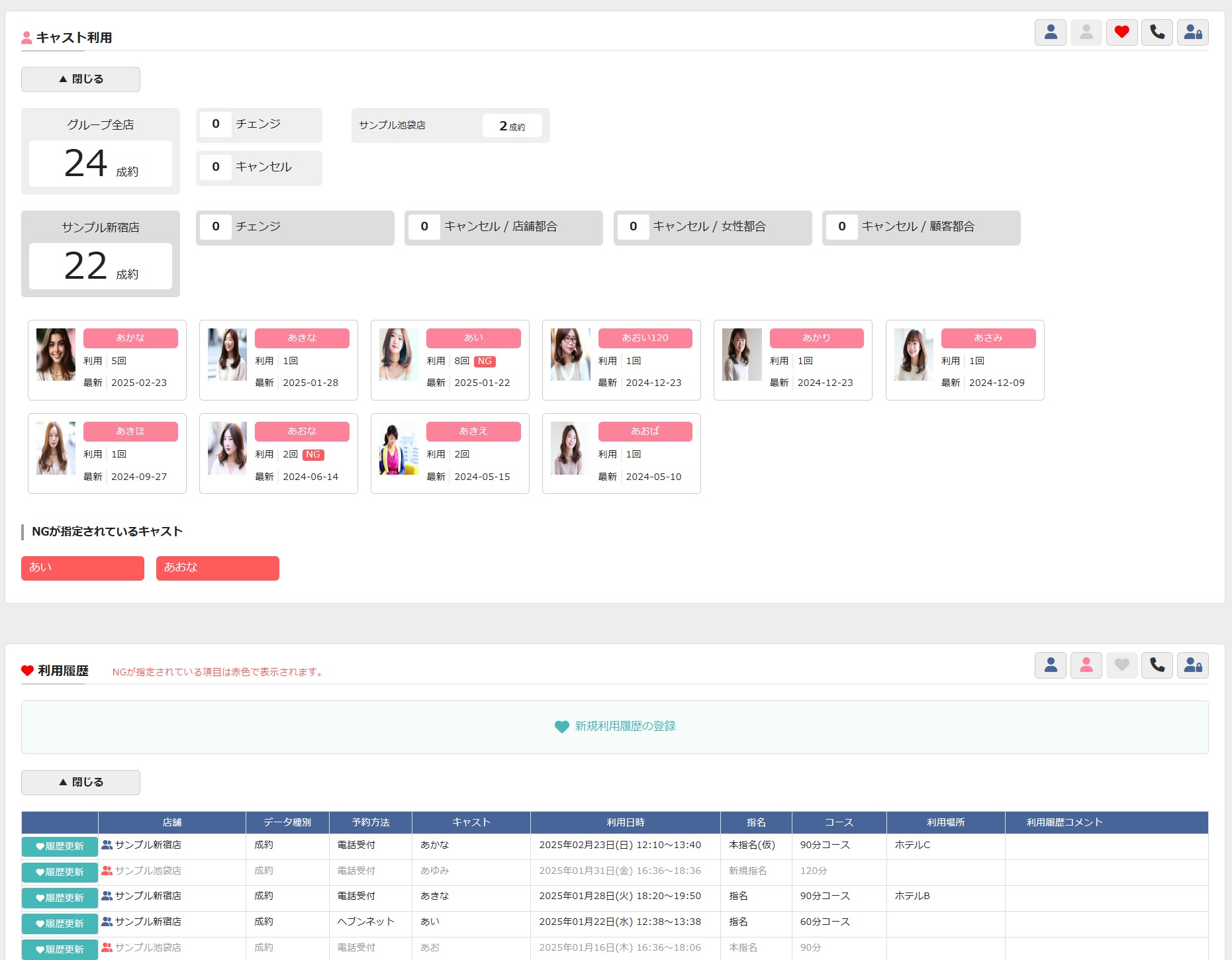
Task: Select the あい NG cast red tag
Action: click(83, 568)
